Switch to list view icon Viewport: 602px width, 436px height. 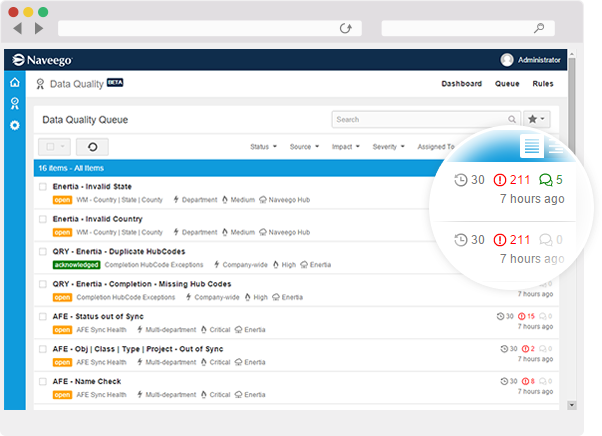tap(532, 146)
